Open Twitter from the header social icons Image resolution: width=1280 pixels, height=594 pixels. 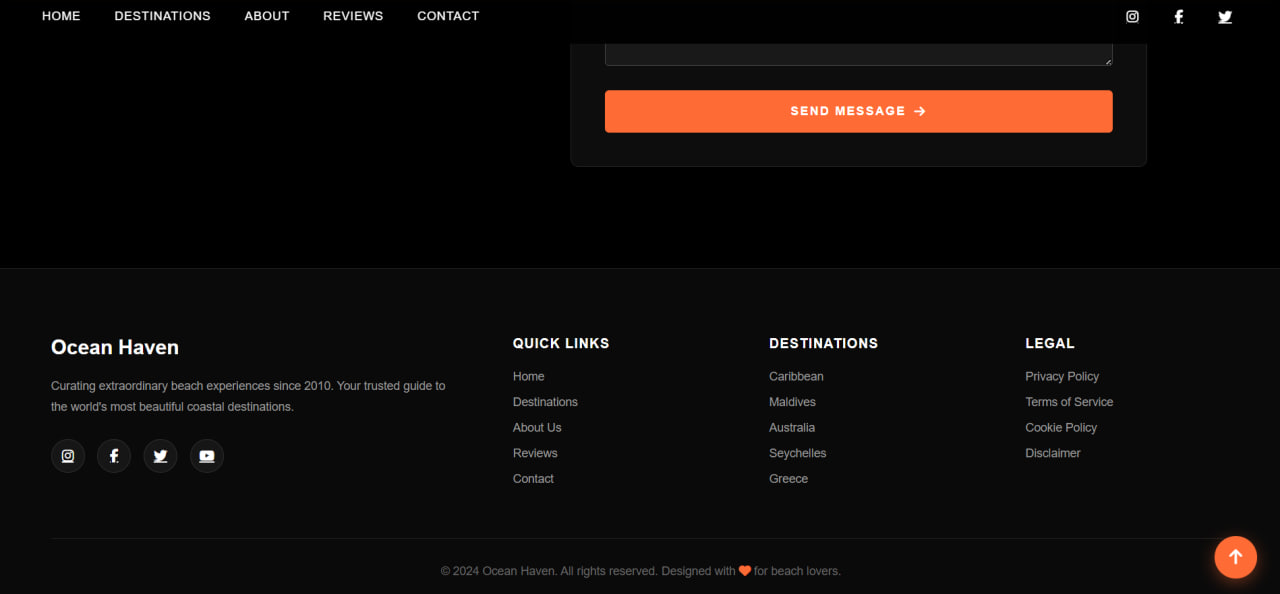pyautogui.click(x=1224, y=16)
